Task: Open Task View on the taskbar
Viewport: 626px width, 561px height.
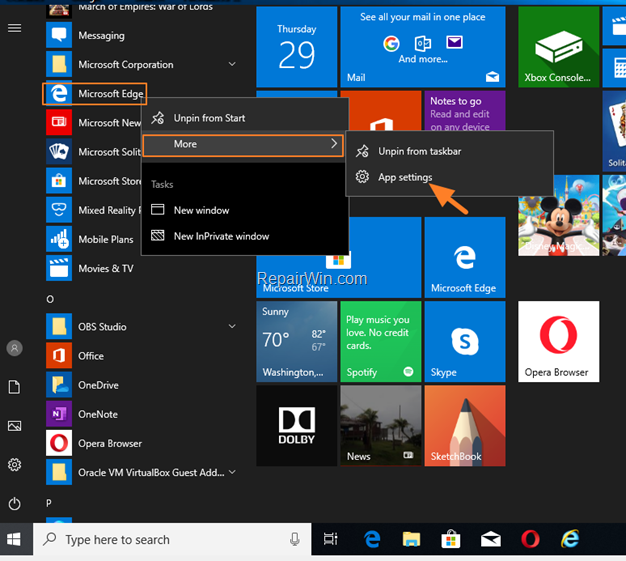Action: (331, 539)
